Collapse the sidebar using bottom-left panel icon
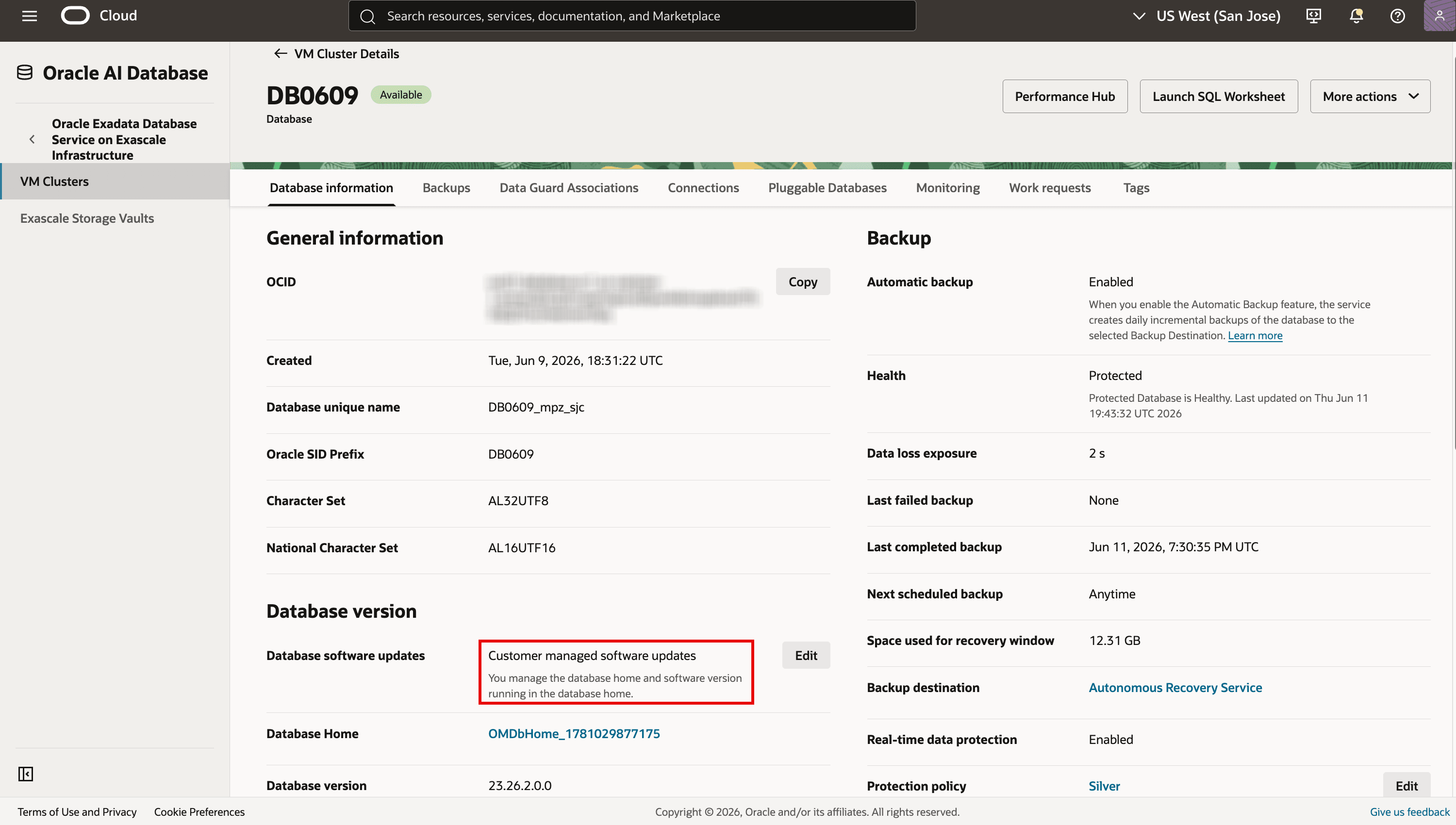This screenshot has width=1456, height=825. (x=26, y=774)
